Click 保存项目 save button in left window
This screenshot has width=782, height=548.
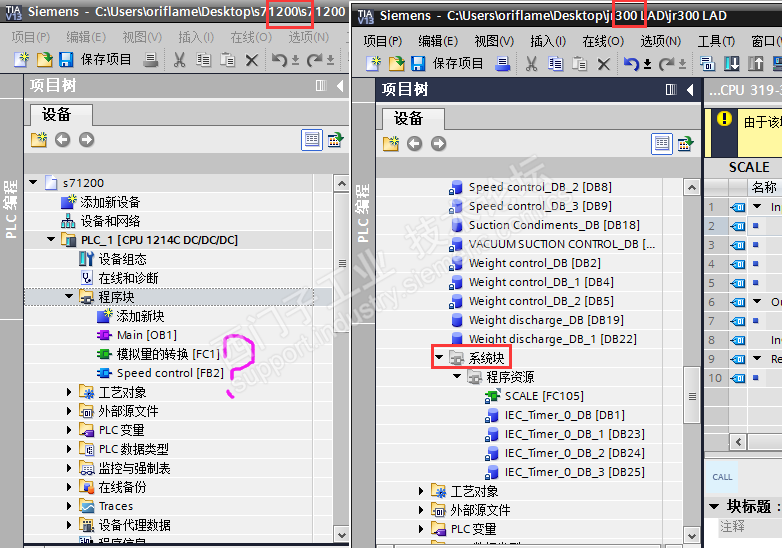95,60
